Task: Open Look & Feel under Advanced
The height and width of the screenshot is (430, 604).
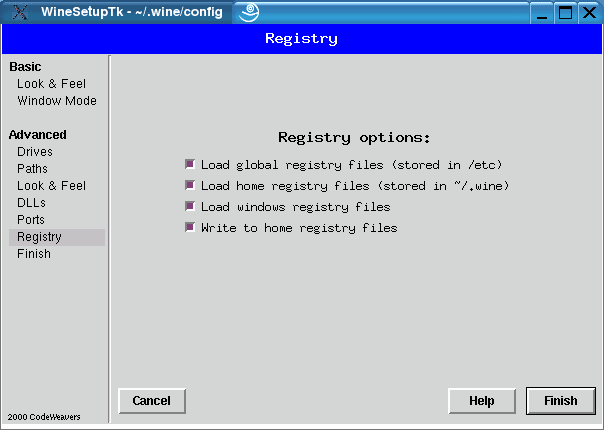Action: (51, 186)
